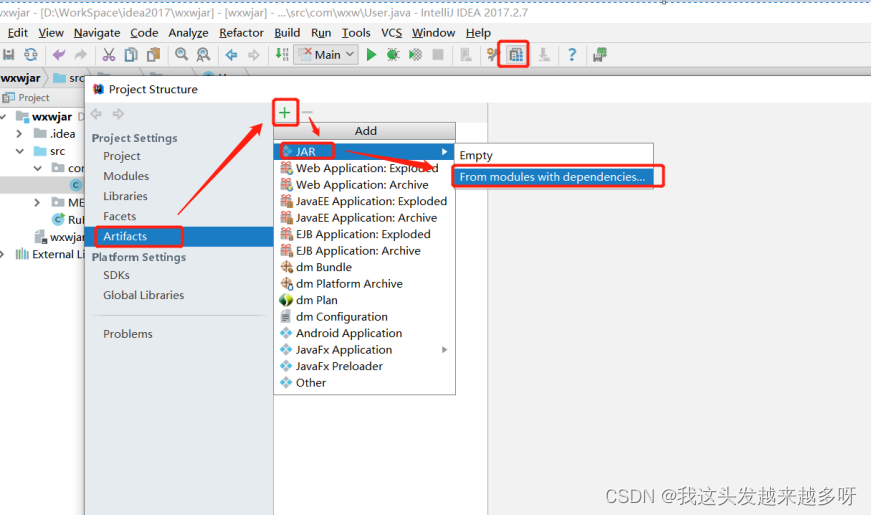872x515 pixels.
Task: Click the dialog Forward arrow icon
Action: tap(118, 114)
